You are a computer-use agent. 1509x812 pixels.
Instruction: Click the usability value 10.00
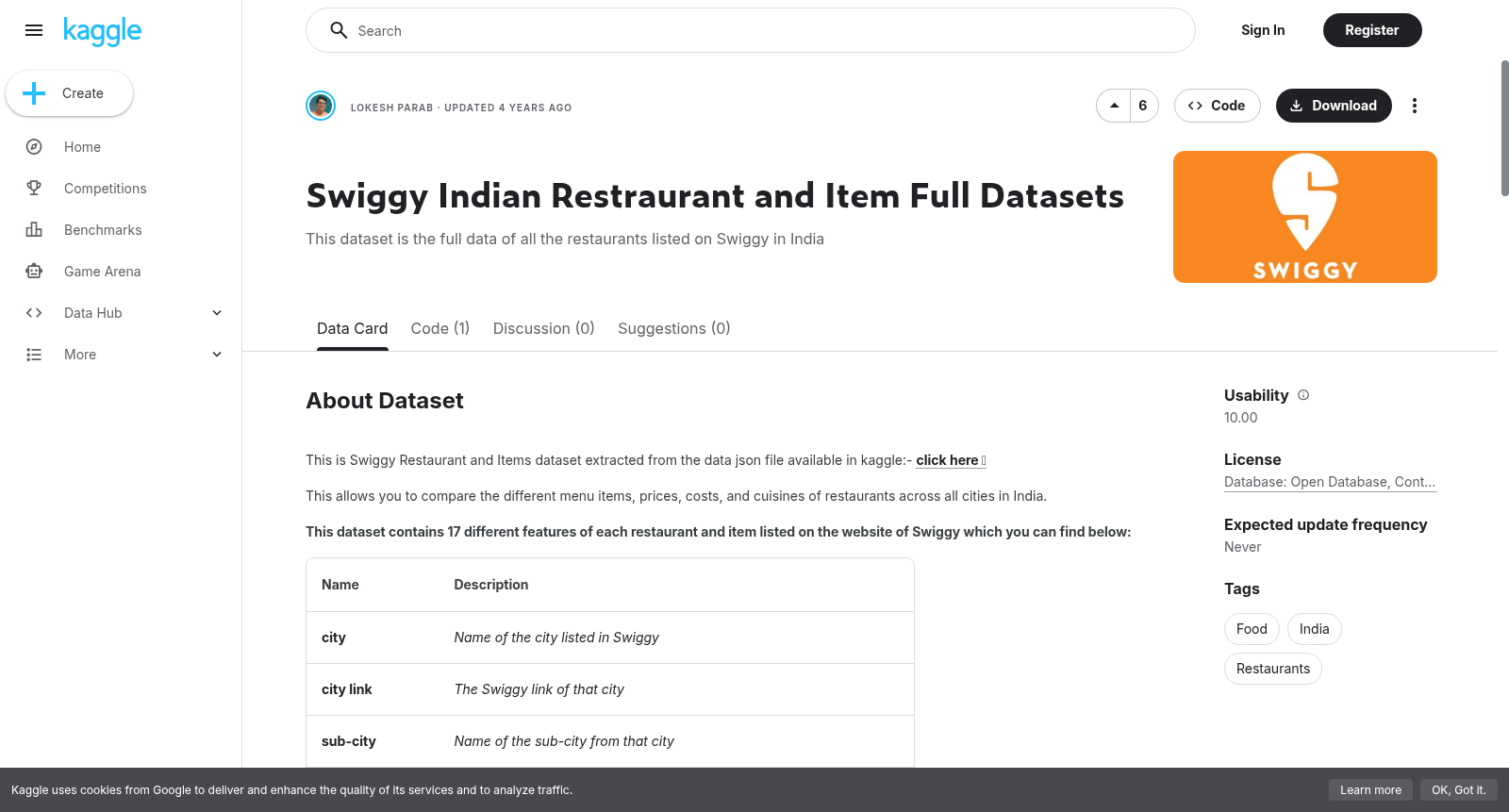tap(1241, 418)
